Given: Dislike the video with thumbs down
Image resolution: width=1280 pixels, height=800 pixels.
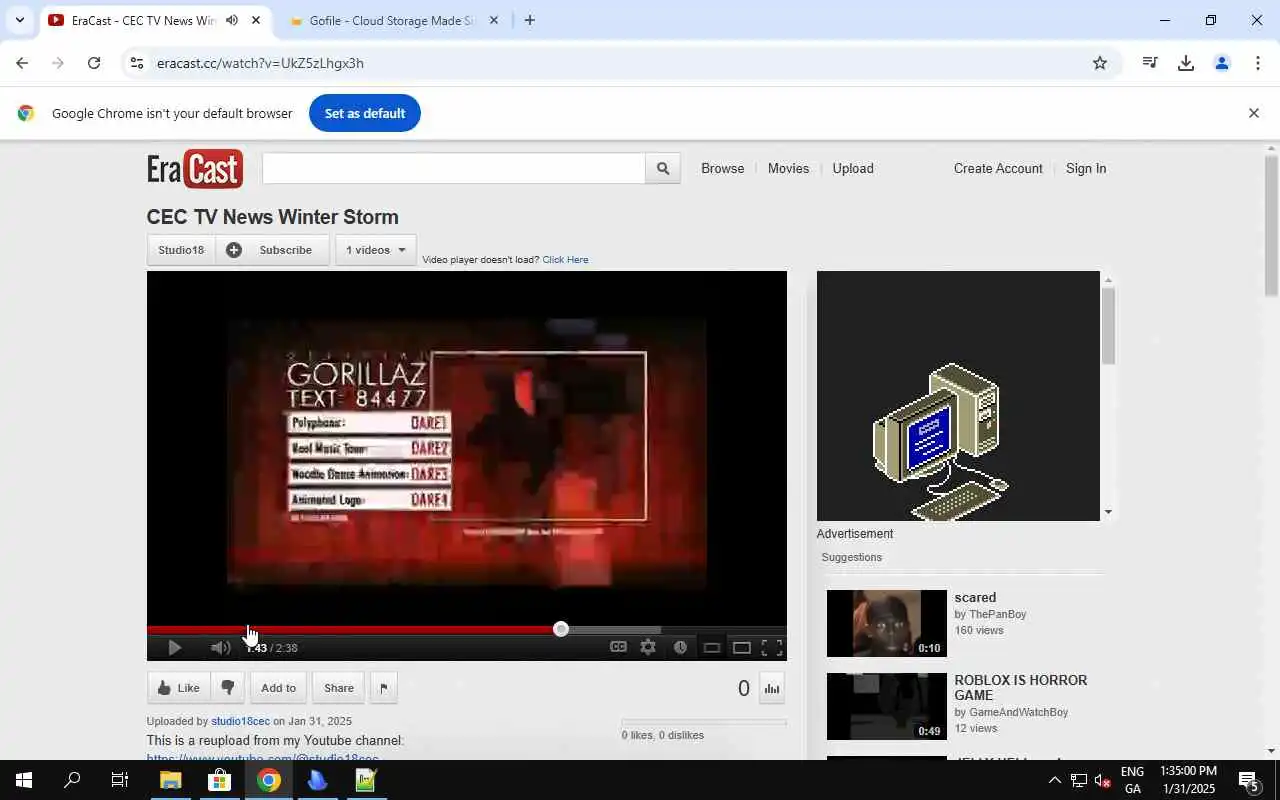Looking at the screenshot, I should click(x=227, y=688).
